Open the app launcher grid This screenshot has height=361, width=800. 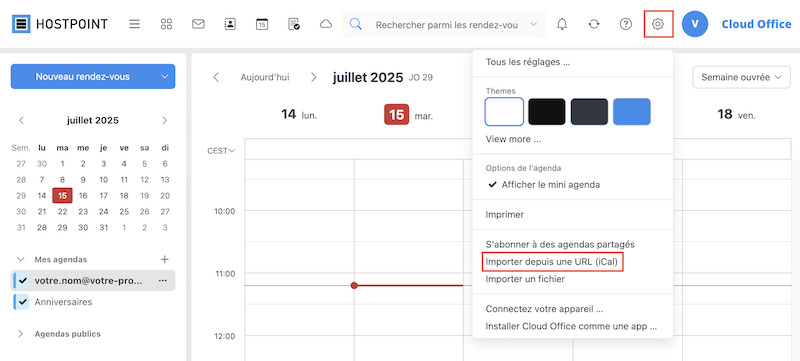tap(166, 24)
